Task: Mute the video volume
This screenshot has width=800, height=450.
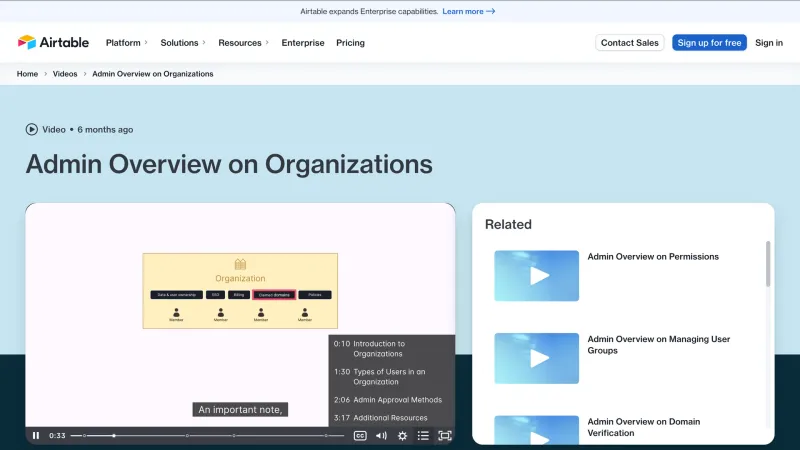Action: click(x=381, y=436)
